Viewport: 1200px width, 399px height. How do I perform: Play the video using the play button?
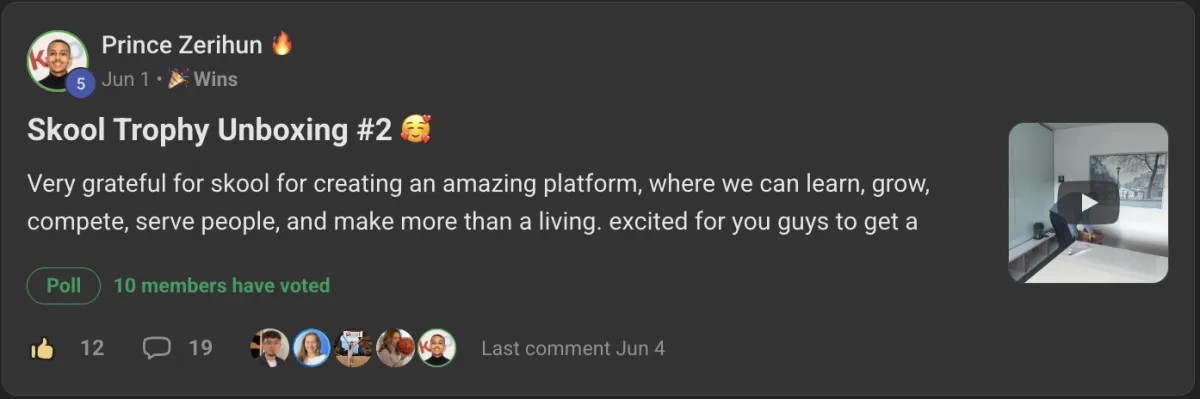(x=1089, y=202)
